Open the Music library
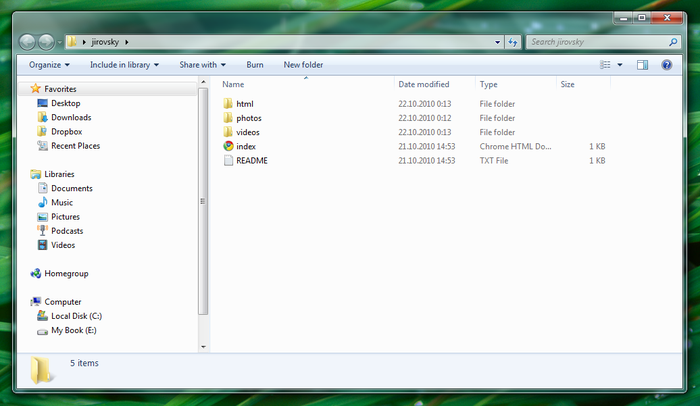The width and height of the screenshot is (700, 406). click(x=62, y=203)
